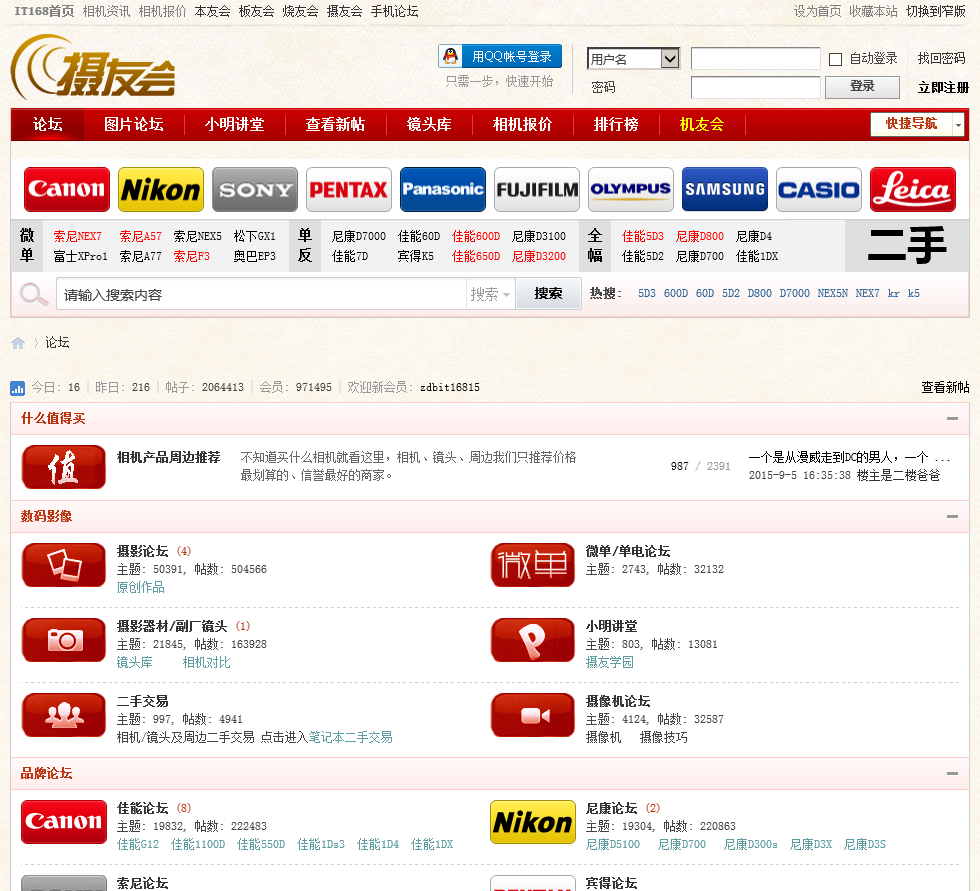Click the large 二手 banner
The height and width of the screenshot is (891, 980).
click(x=907, y=246)
